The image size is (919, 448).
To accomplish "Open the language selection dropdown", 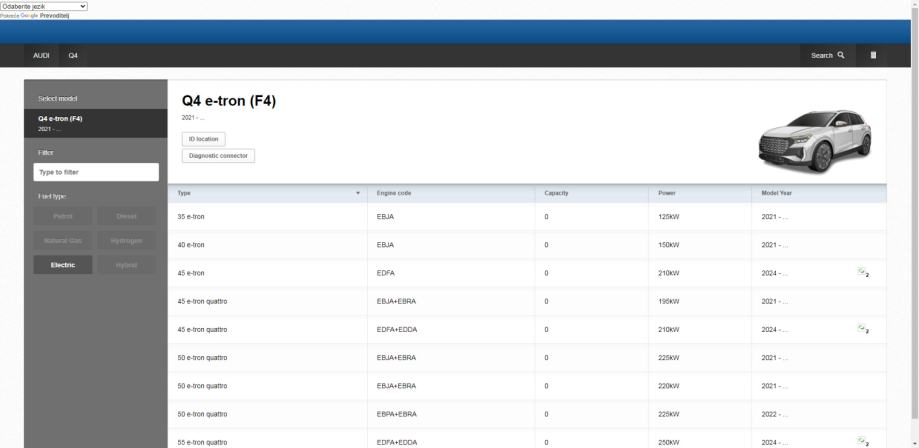I will (44, 6).
